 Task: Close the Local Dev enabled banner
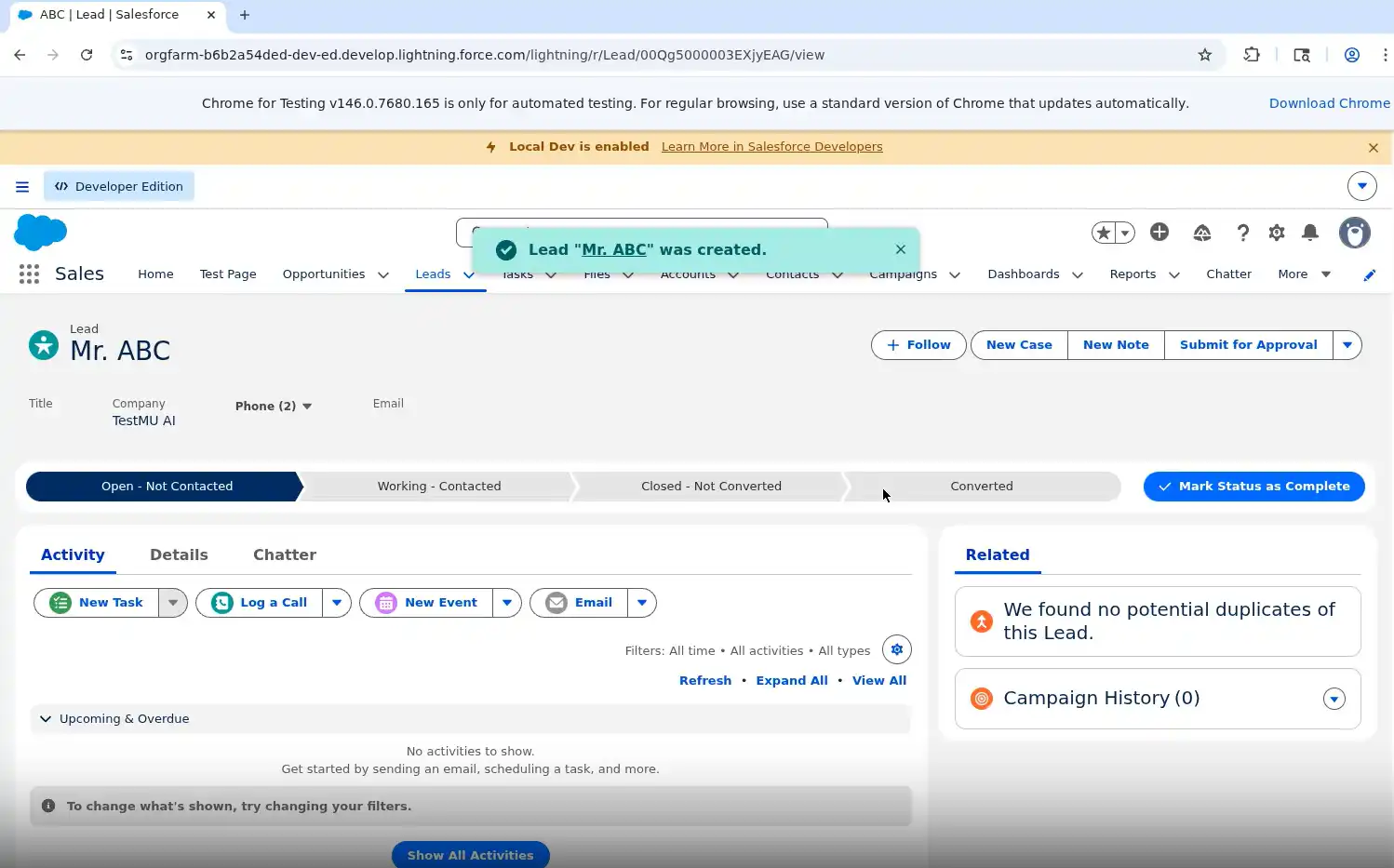click(x=1374, y=147)
